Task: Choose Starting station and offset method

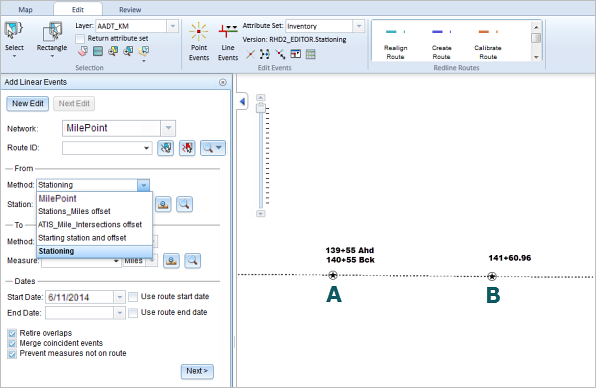Action: coord(94,238)
